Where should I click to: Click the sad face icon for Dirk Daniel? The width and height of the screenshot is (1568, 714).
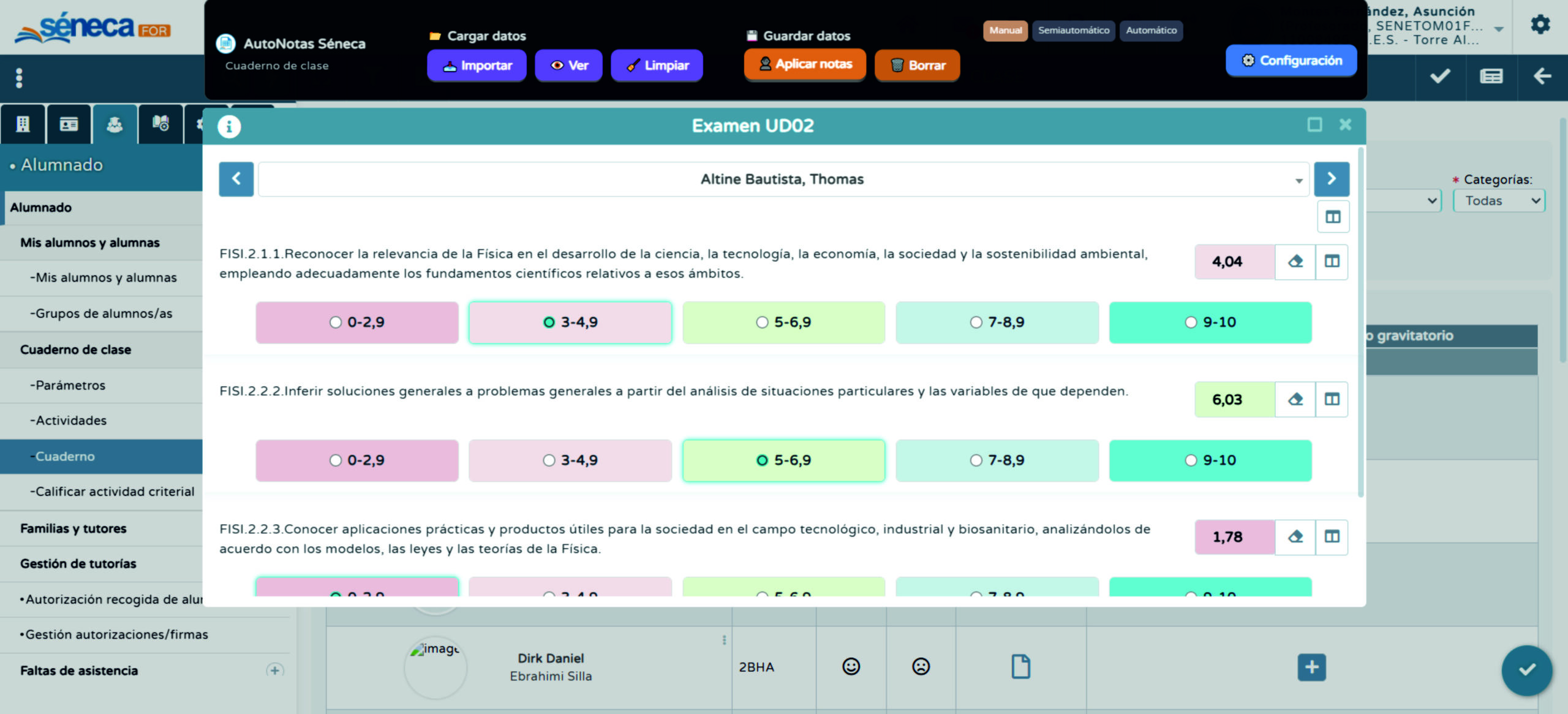[921, 666]
